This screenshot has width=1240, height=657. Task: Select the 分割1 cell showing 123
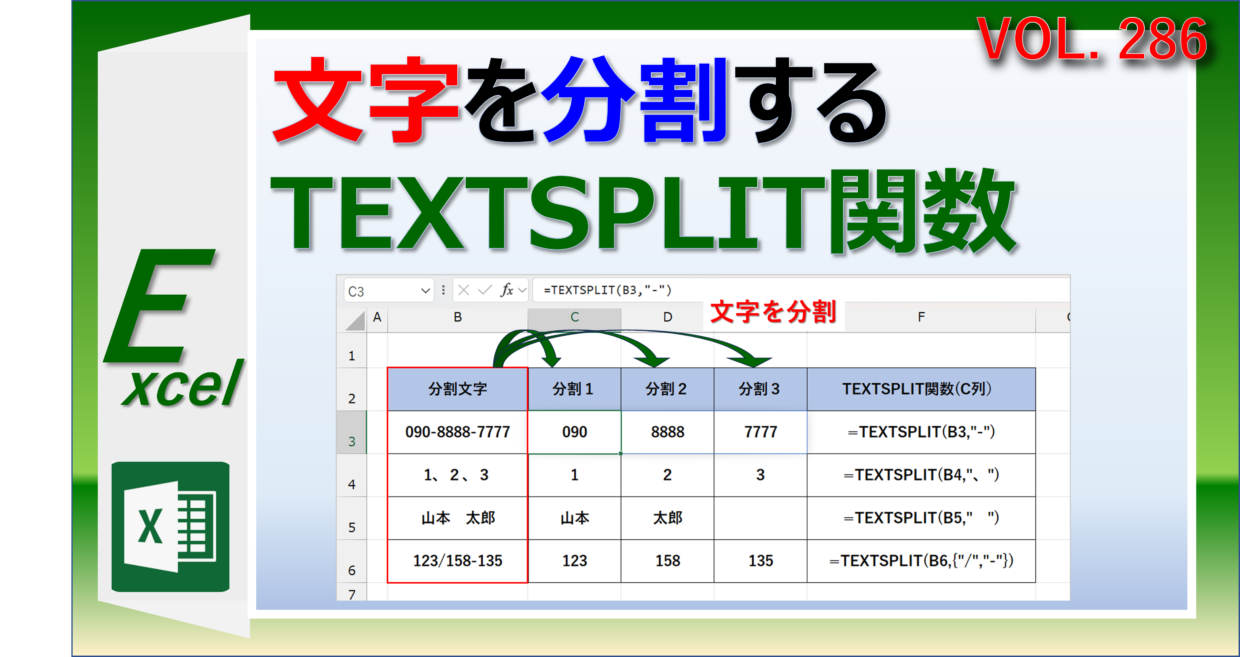pos(574,561)
